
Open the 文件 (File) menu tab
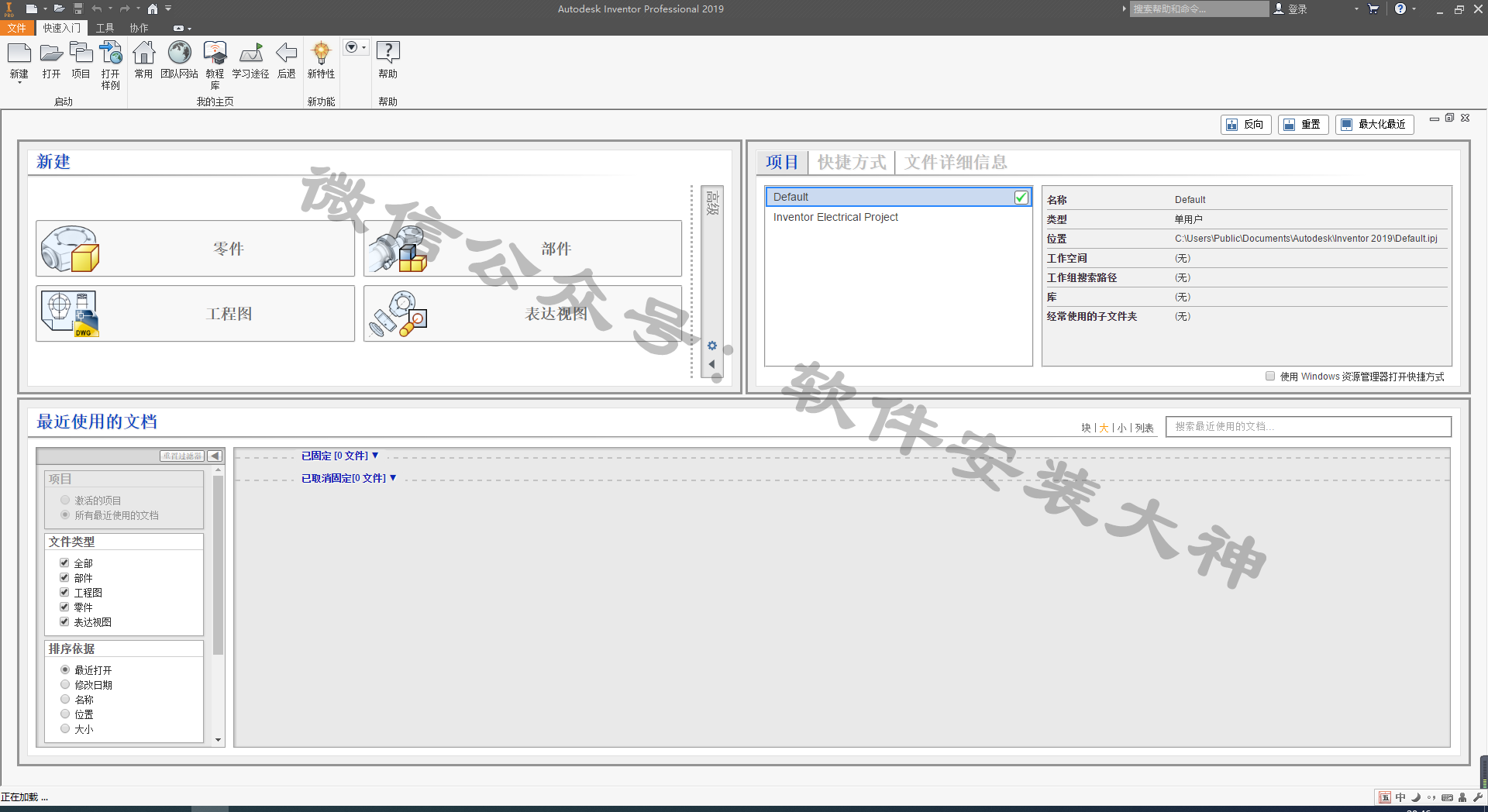17,28
